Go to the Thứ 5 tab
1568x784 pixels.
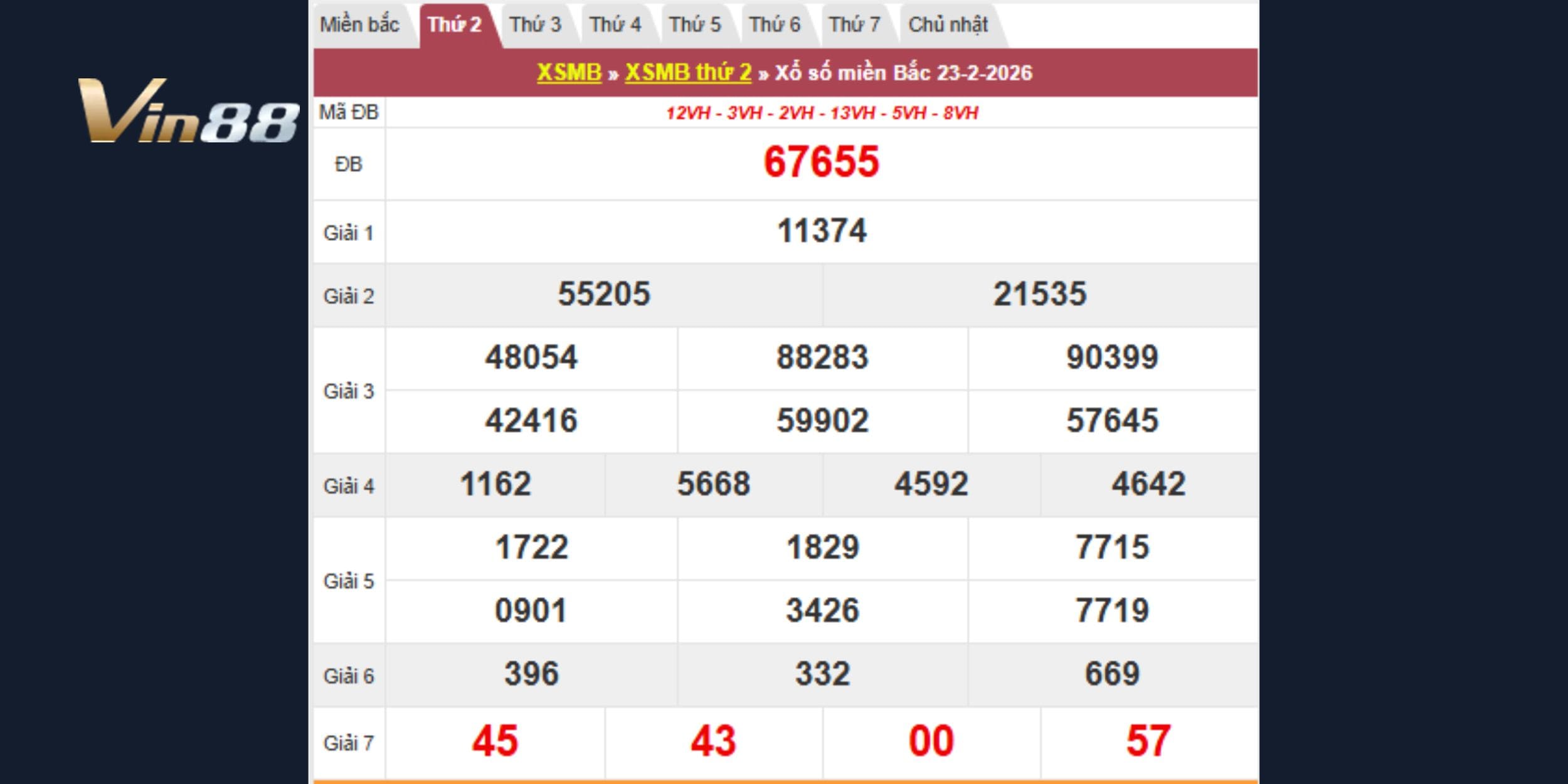point(695,25)
